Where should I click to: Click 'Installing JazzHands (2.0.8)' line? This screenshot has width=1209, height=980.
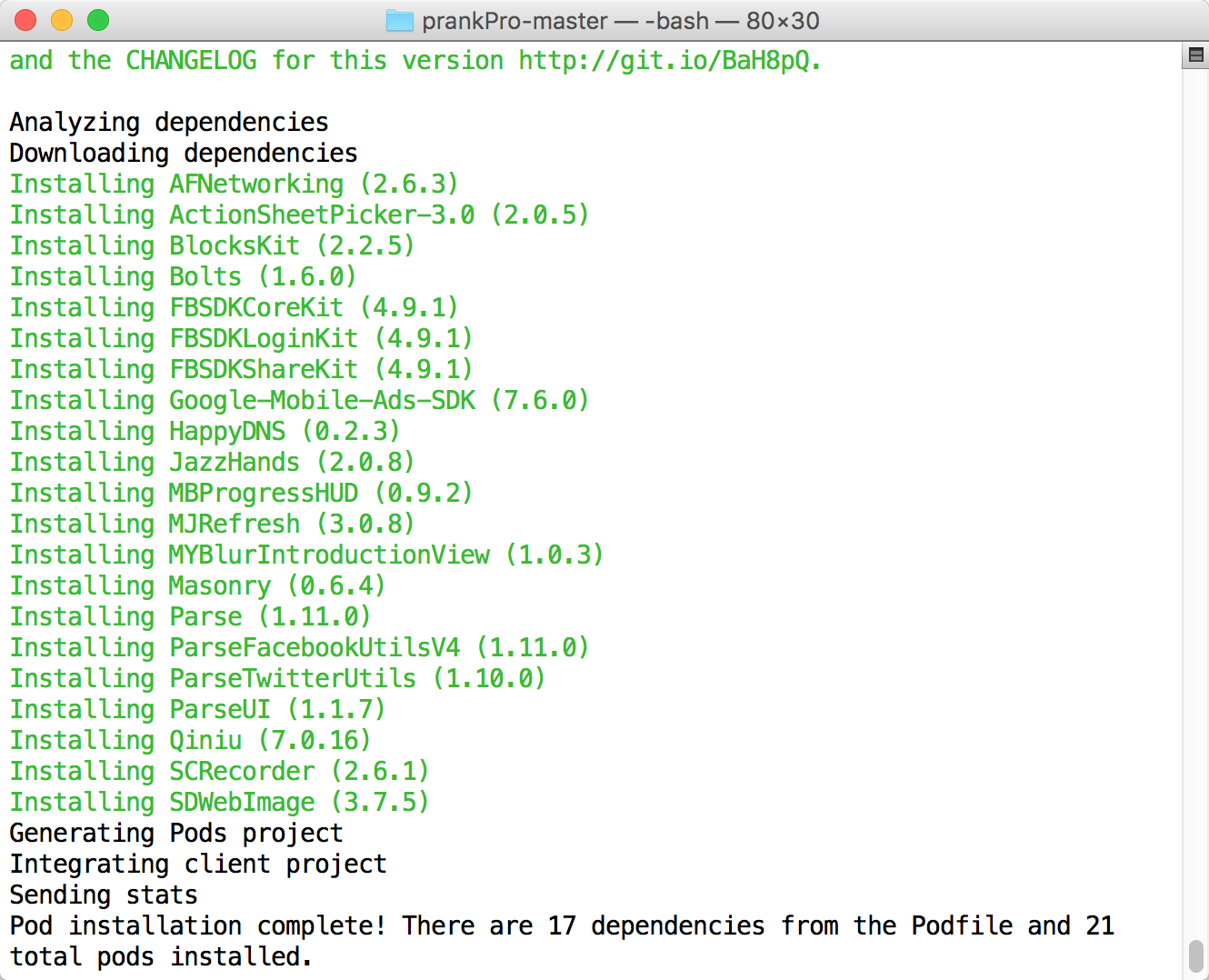pyautogui.click(x=213, y=463)
